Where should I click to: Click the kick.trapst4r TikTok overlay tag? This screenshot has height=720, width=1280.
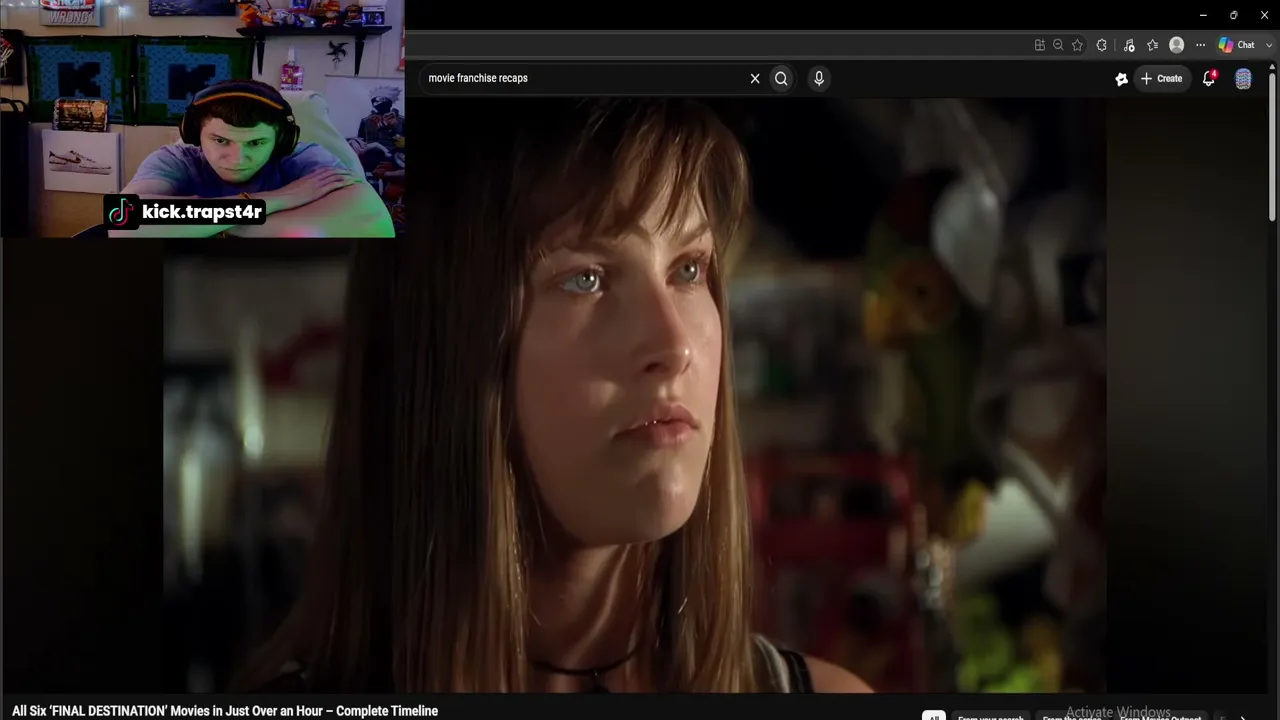click(x=186, y=212)
